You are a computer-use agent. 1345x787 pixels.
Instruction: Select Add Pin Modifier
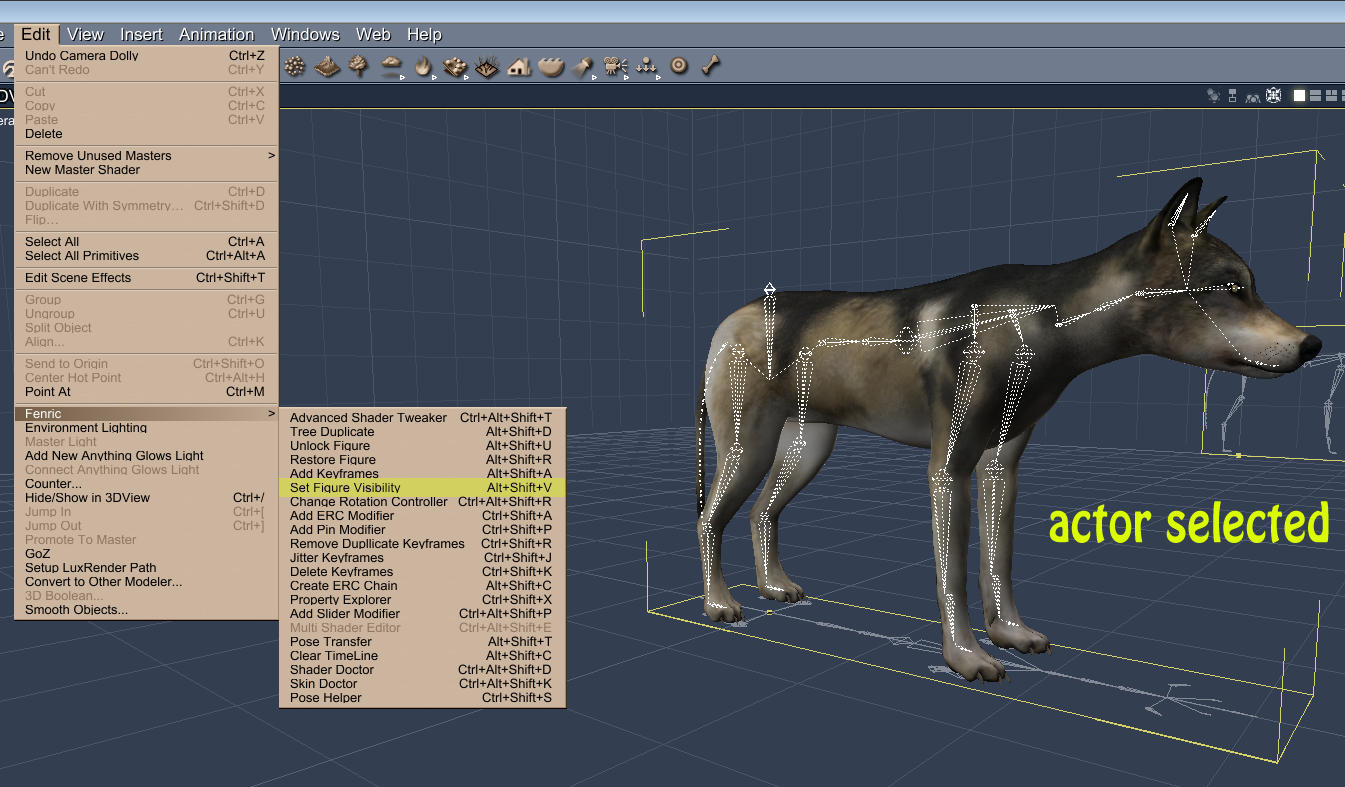(423, 530)
